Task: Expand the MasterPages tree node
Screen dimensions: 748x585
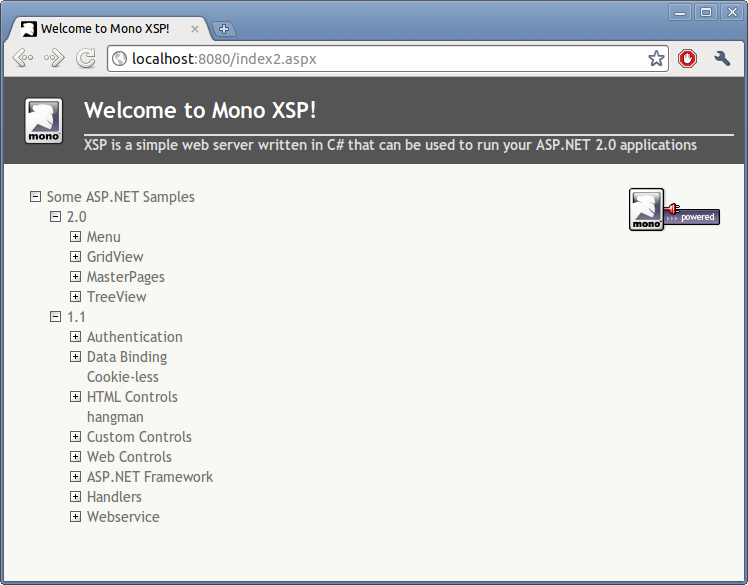Action: 75,277
